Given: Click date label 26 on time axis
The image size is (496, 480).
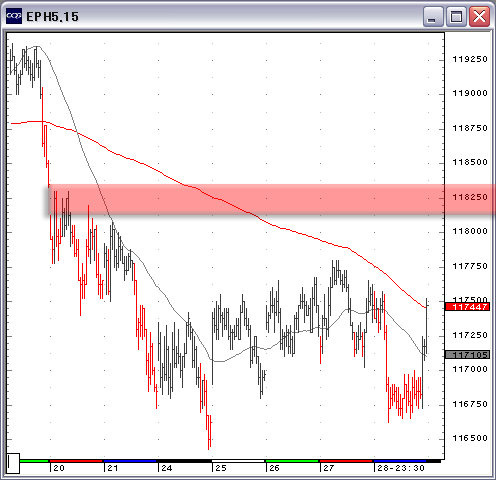Looking at the screenshot, I should pos(274,468).
